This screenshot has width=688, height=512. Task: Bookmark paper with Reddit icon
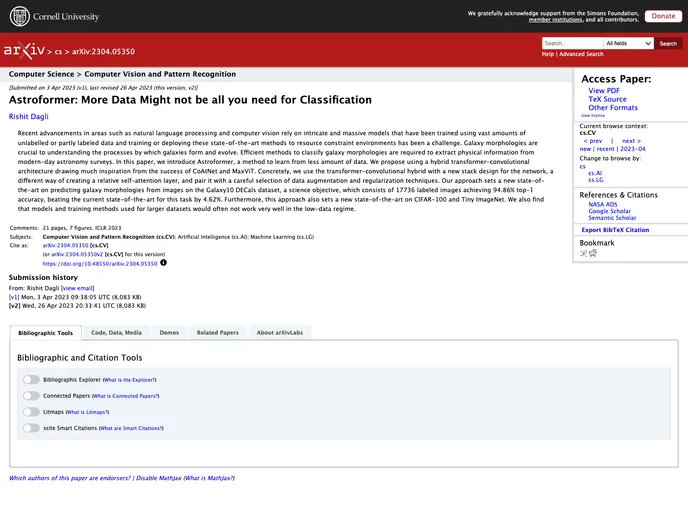pyautogui.click(x=593, y=253)
